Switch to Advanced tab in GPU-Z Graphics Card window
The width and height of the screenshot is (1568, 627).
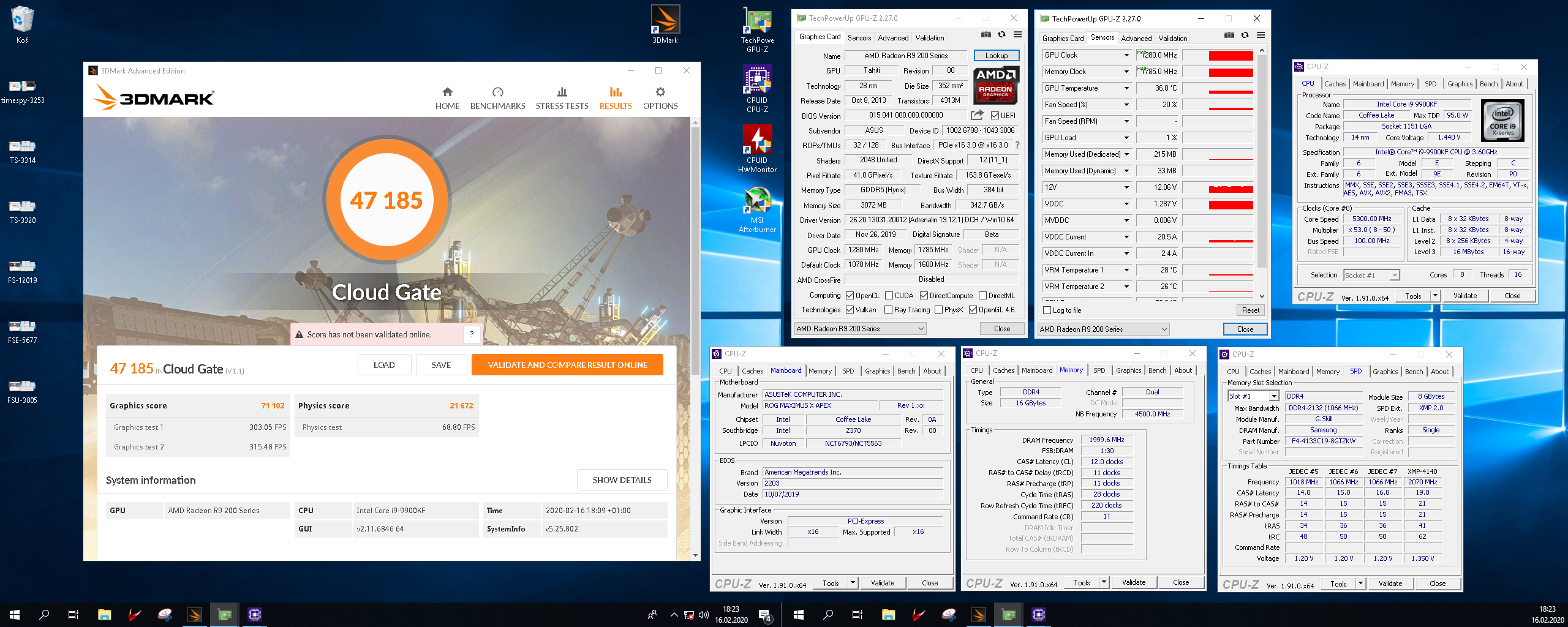pos(893,38)
